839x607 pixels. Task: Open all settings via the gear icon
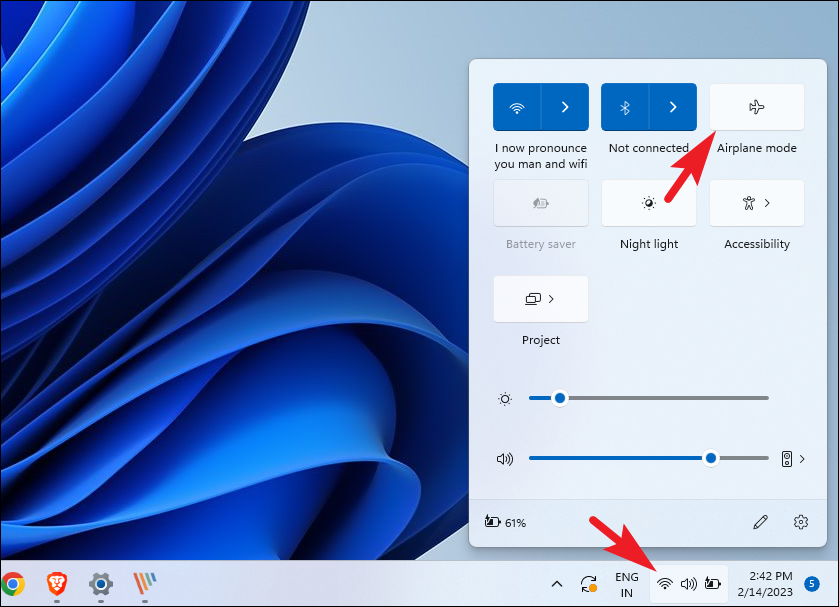pyautogui.click(x=800, y=522)
